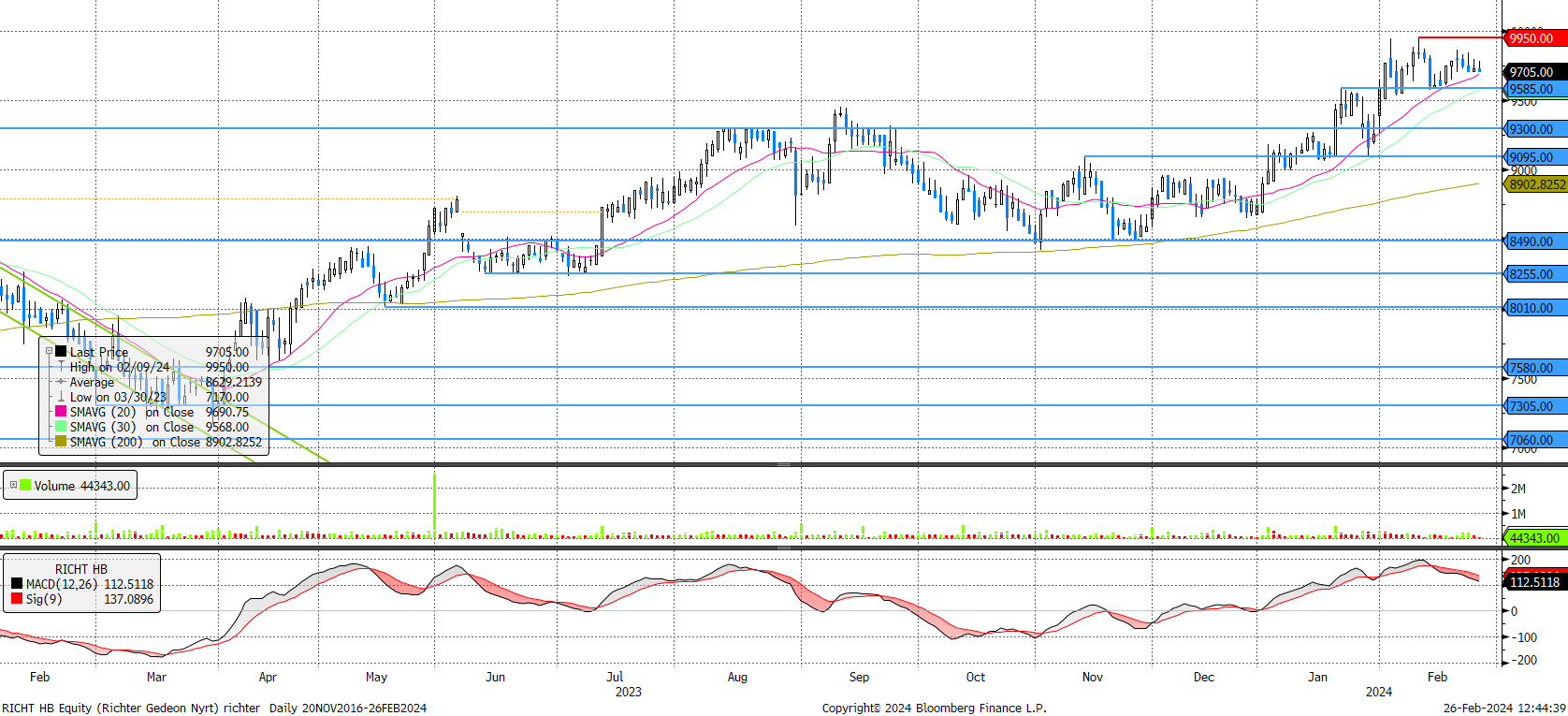
Task: Click the 9300.00 horizontal line label
Action: [1535, 129]
